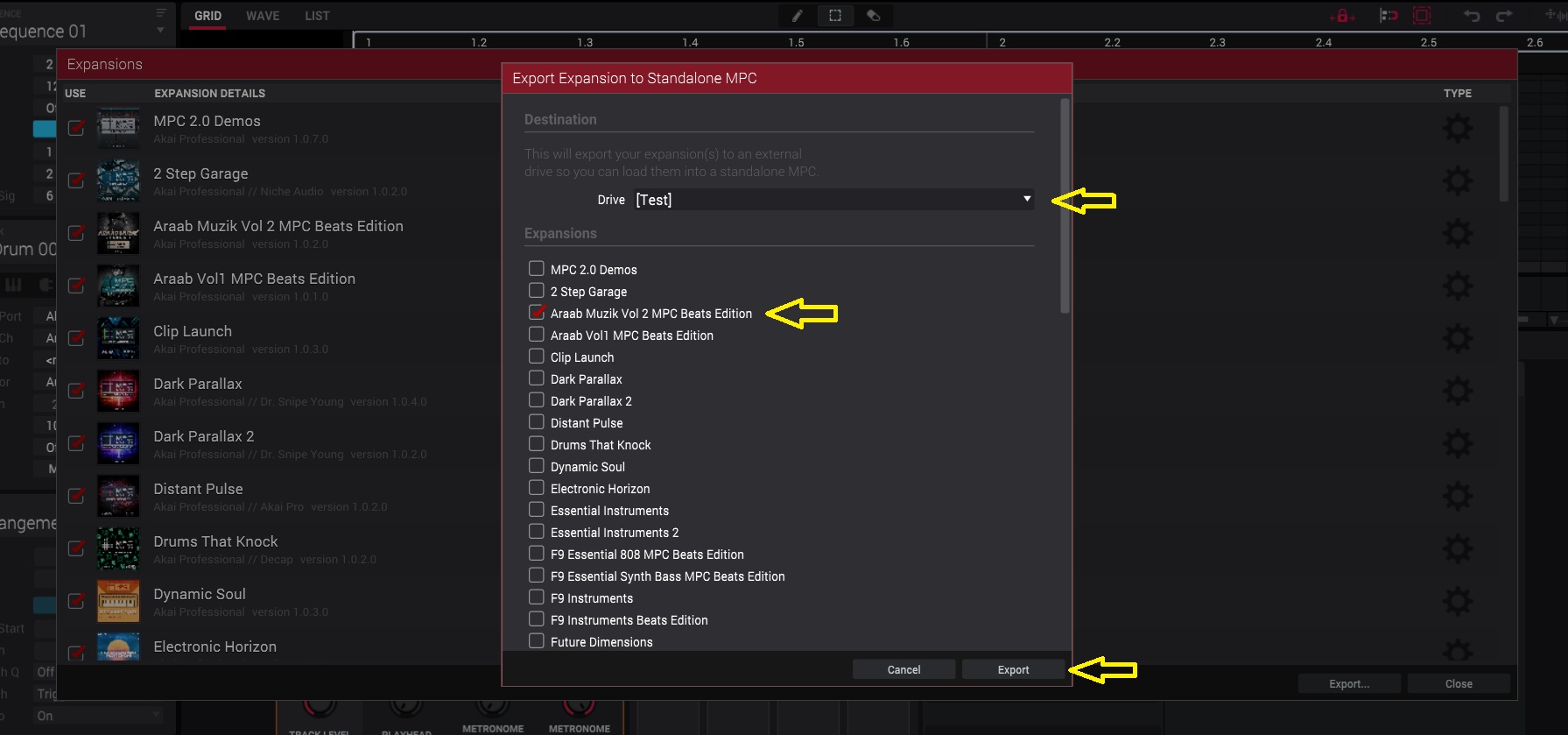Uncheck Araab Muzik Vol 2 MPC Beats Edition
1568x735 pixels.
click(537, 312)
